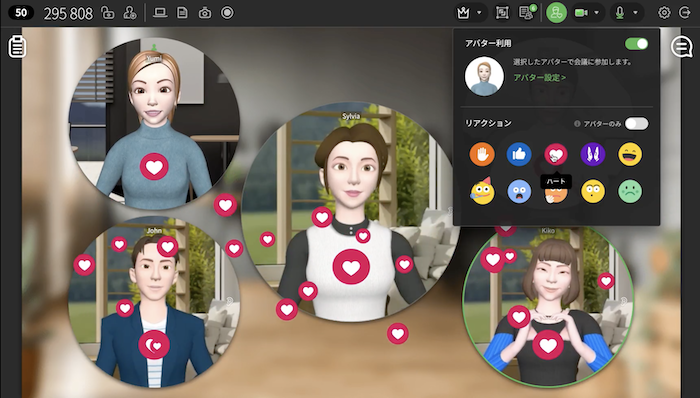Toggle the green video camera icon
This screenshot has width=700, height=398.
[x=581, y=13]
